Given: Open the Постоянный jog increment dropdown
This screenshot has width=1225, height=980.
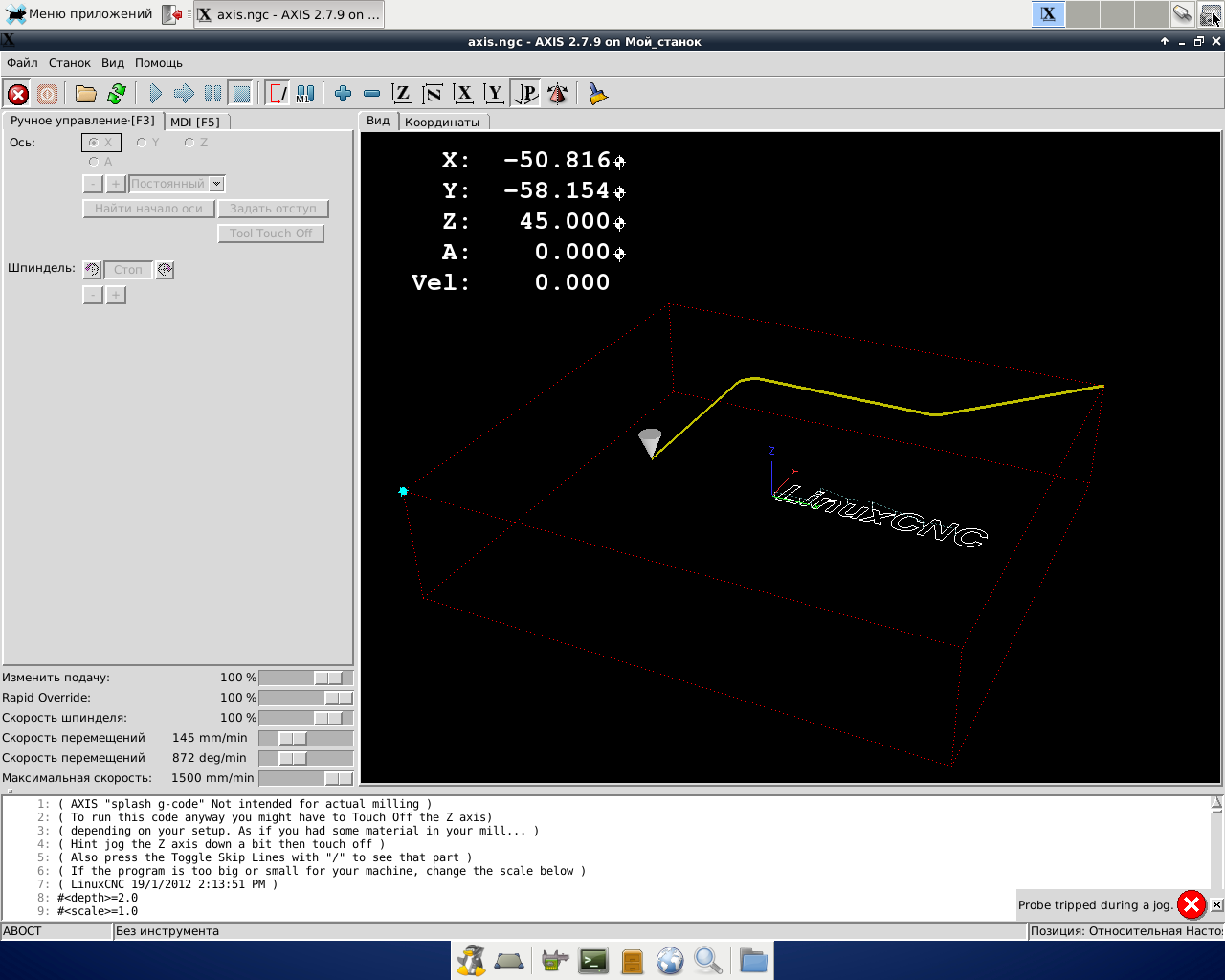Looking at the screenshot, I should point(177,184).
